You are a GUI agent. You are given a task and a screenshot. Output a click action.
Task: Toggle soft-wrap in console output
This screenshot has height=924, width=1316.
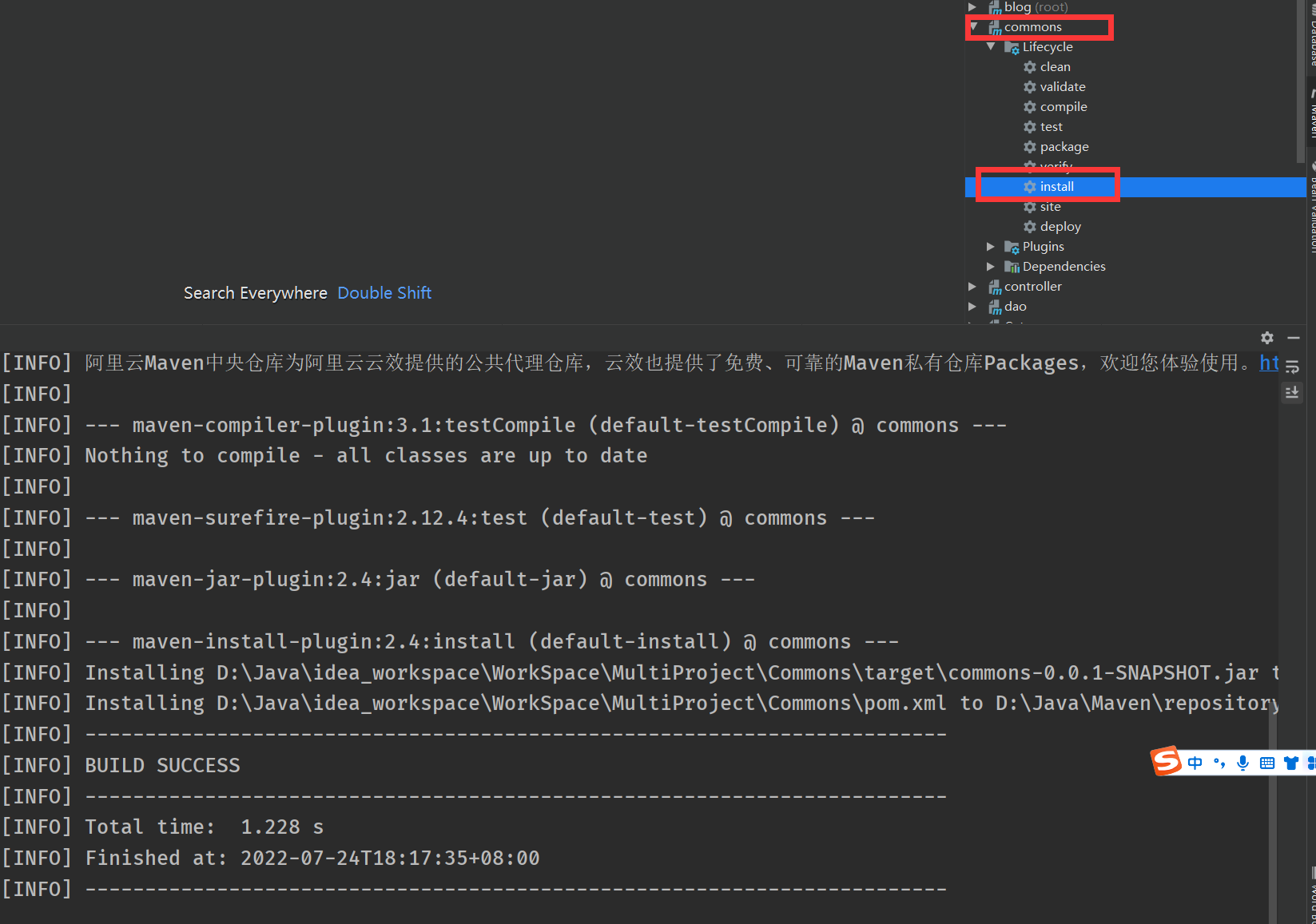[1292, 367]
